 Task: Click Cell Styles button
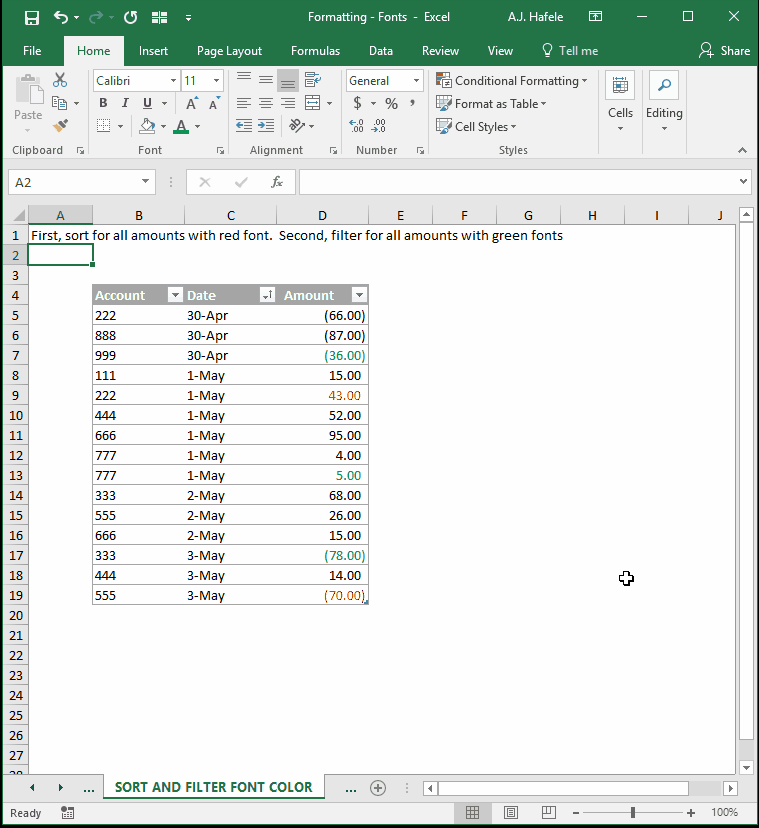click(476, 127)
